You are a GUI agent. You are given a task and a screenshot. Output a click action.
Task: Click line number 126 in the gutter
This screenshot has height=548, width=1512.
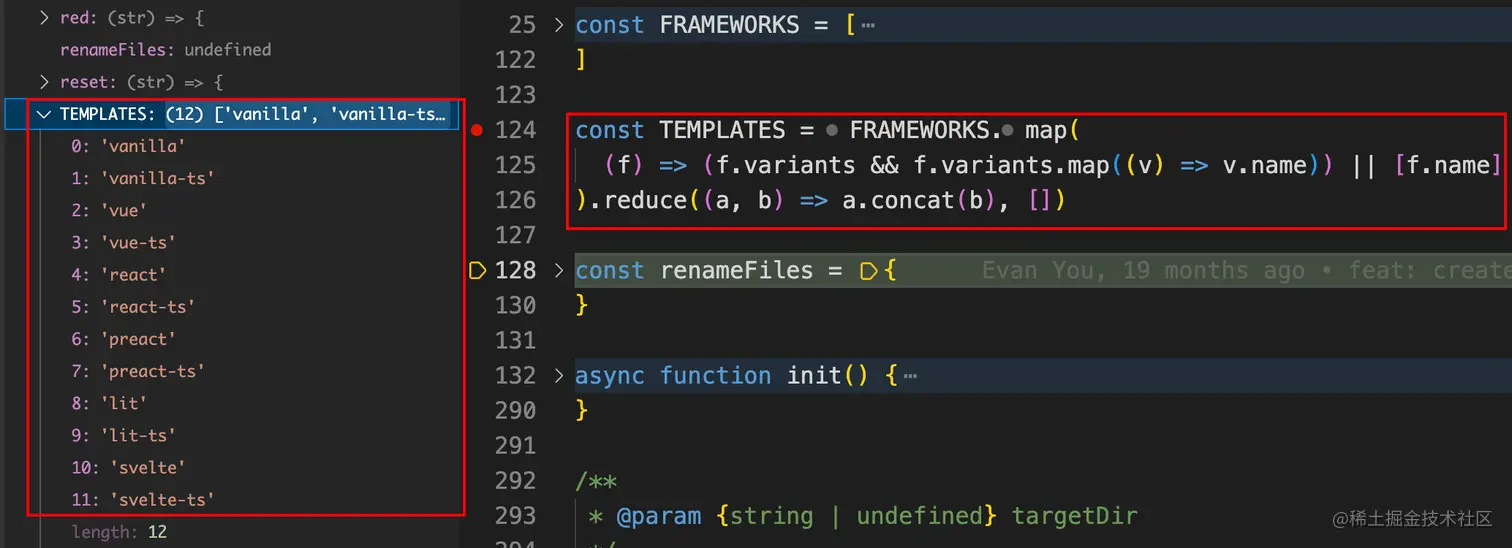[x=516, y=200]
